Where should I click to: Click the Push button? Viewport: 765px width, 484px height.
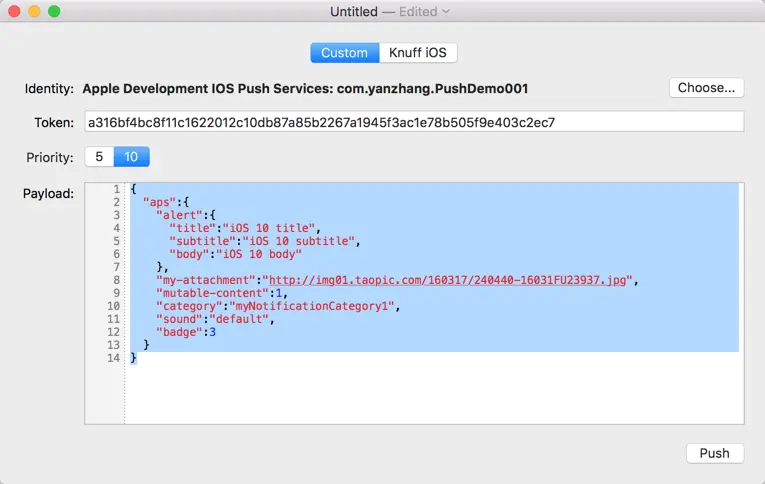coord(715,453)
